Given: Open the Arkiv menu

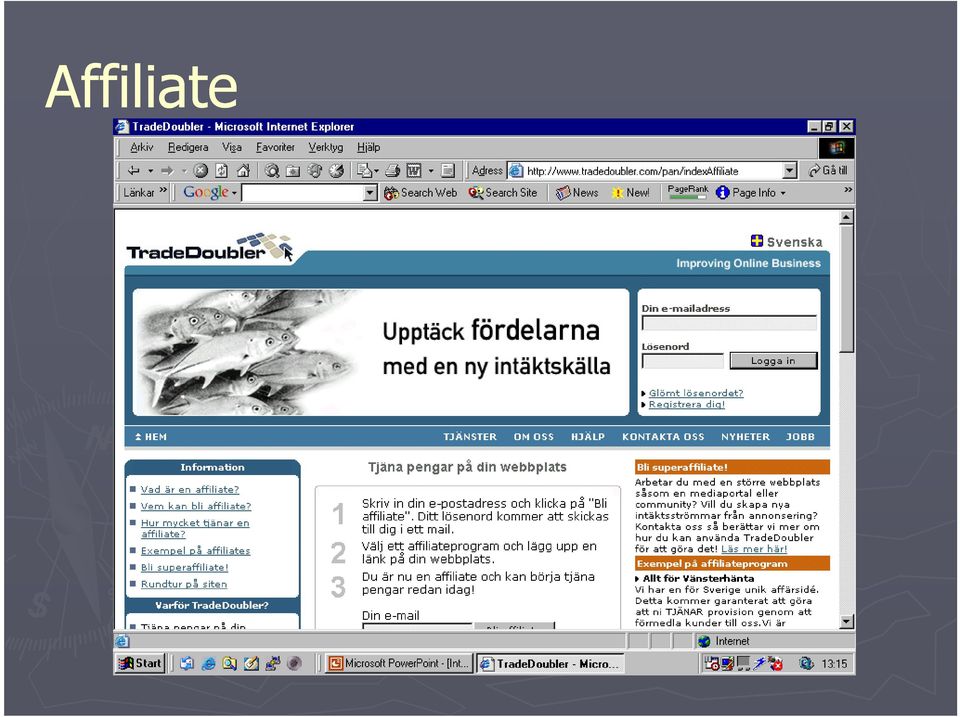Looking at the screenshot, I should 141,148.
